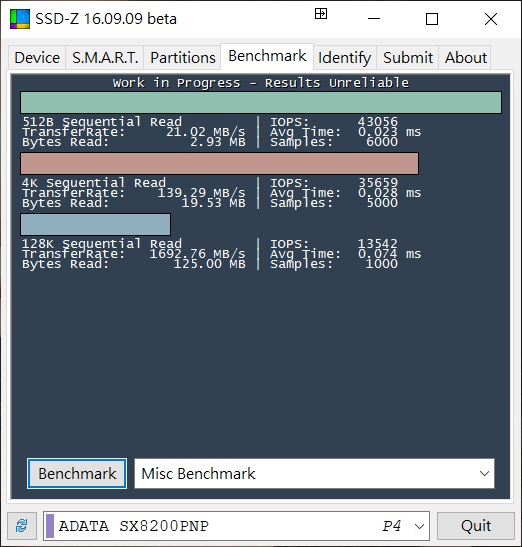
Task: Switch to the S.M.A.R.T. tab
Action: click(x=105, y=58)
